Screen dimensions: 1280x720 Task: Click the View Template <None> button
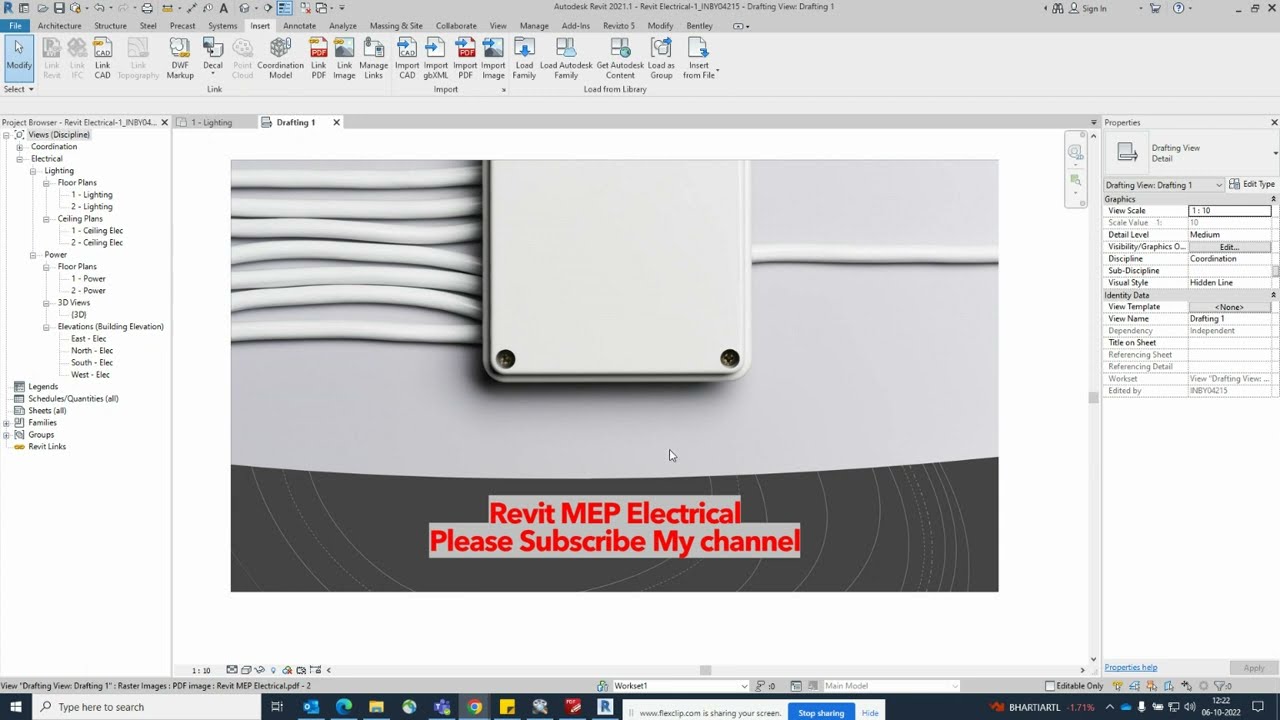point(1230,307)
